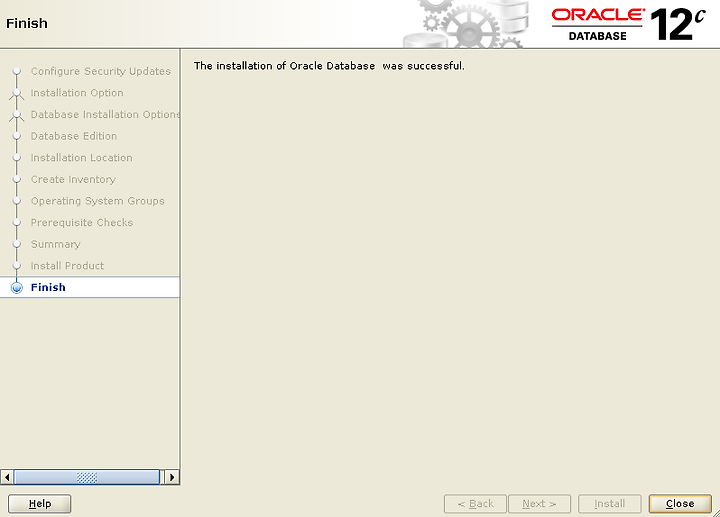
Task: Click the Prerequisite Checks bullet icon
Action: pos(17,222)
